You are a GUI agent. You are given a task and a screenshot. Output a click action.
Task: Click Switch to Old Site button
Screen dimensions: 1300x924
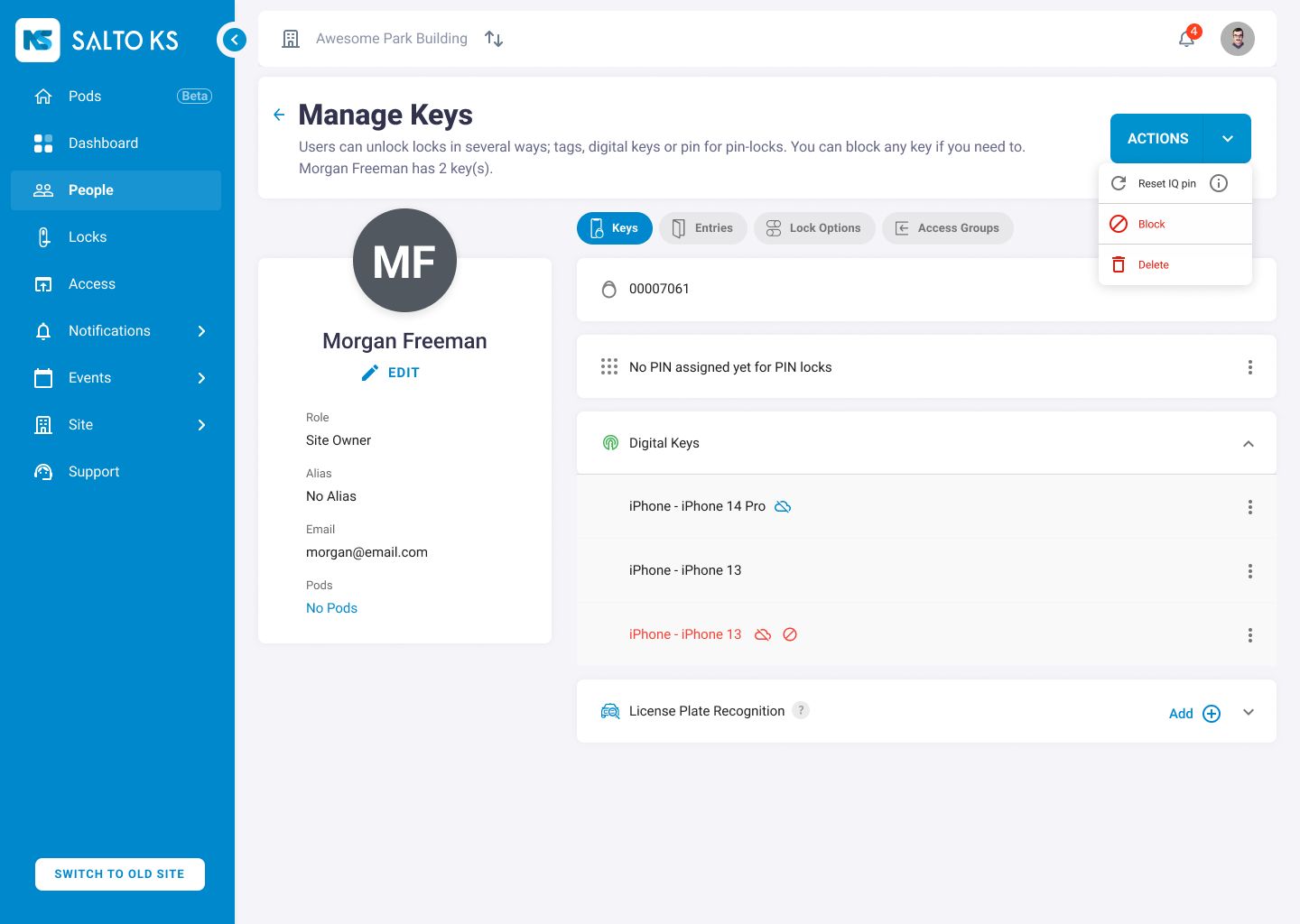coord(120,873)
